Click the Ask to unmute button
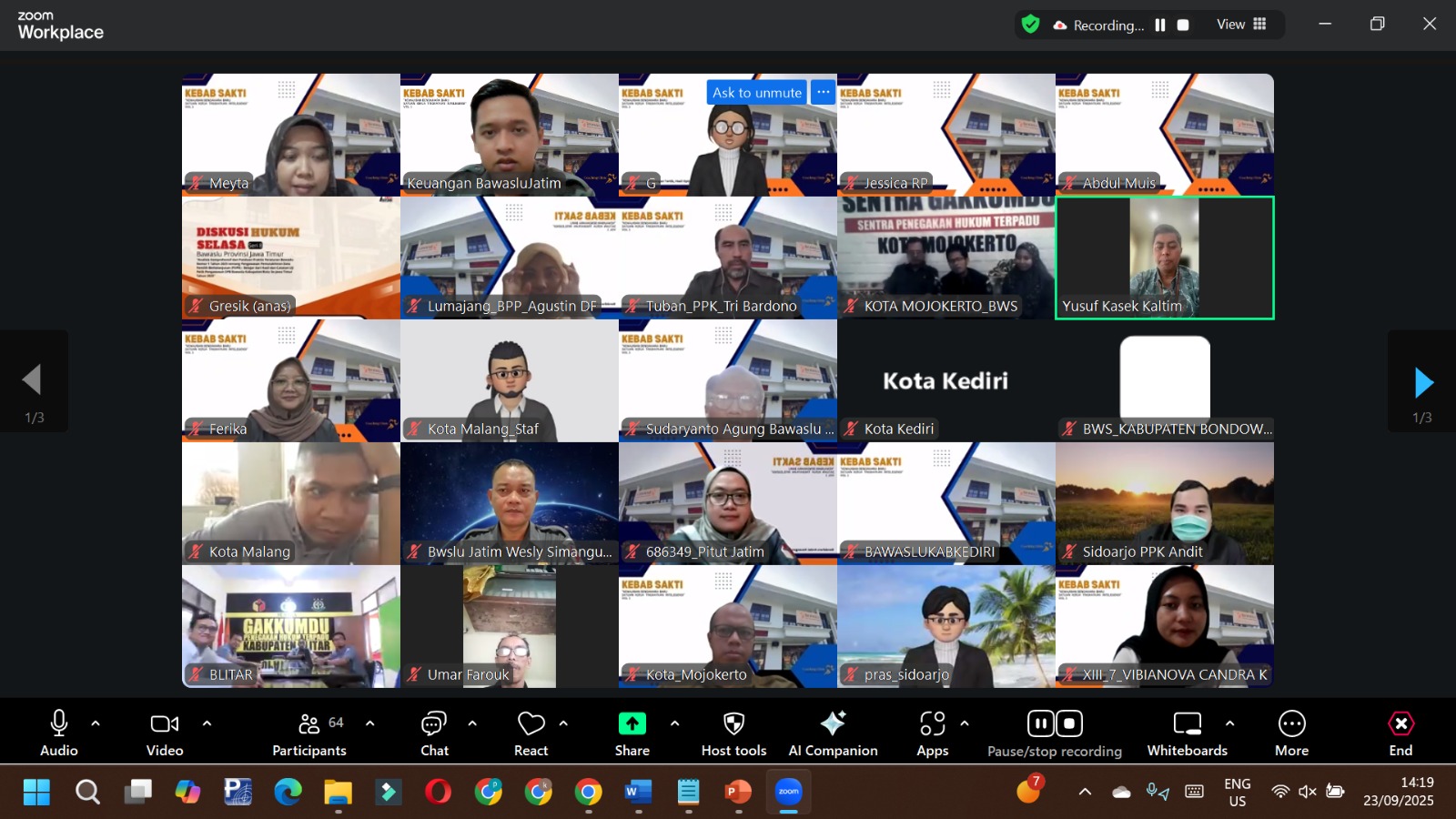Viewport: 1456px width, 819px height. 756,93
